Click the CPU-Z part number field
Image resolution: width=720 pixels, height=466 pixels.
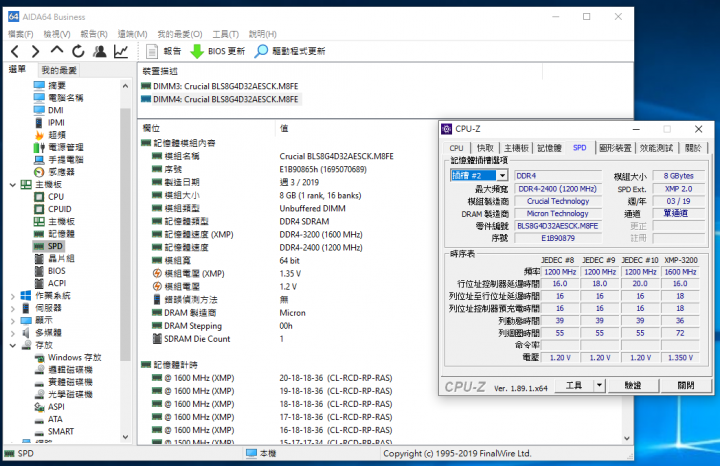coord(558,226)
